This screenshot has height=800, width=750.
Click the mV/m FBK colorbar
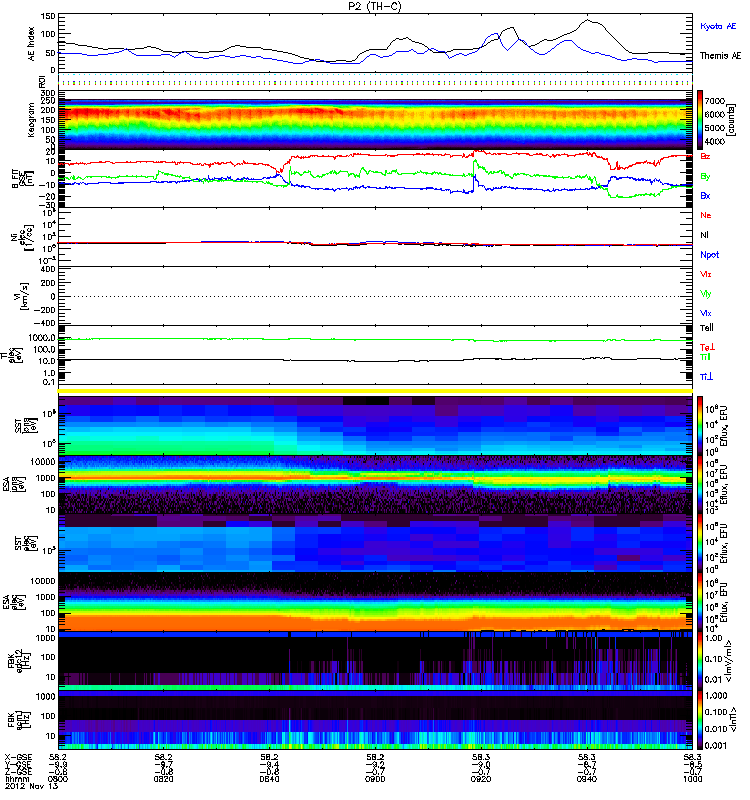pyautogui.click(x=700, y=661)
